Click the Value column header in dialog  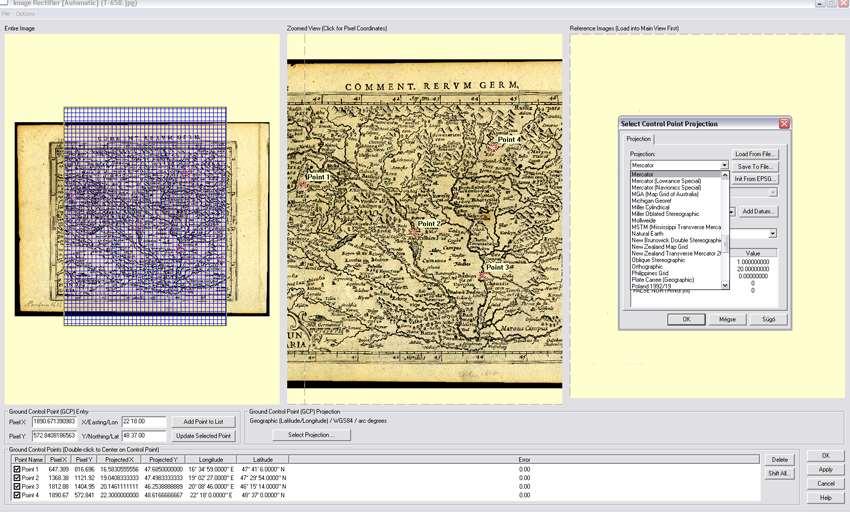tap(752, 253)
